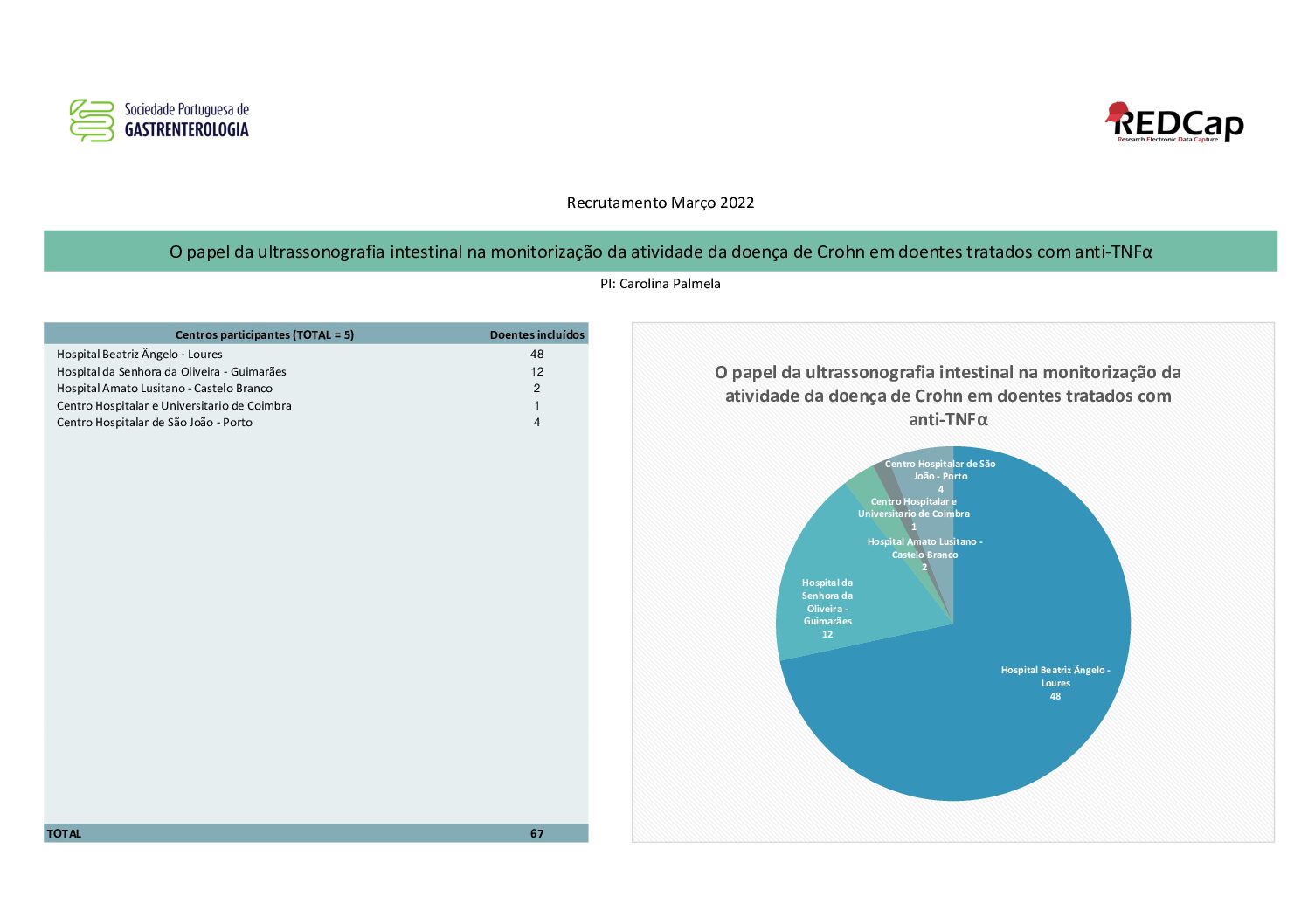The width and height of the screenshot is (1308, 924).
Task: Select Hospital Amato Lusitano - Castelo Branco row
Action: pos(316,389)
